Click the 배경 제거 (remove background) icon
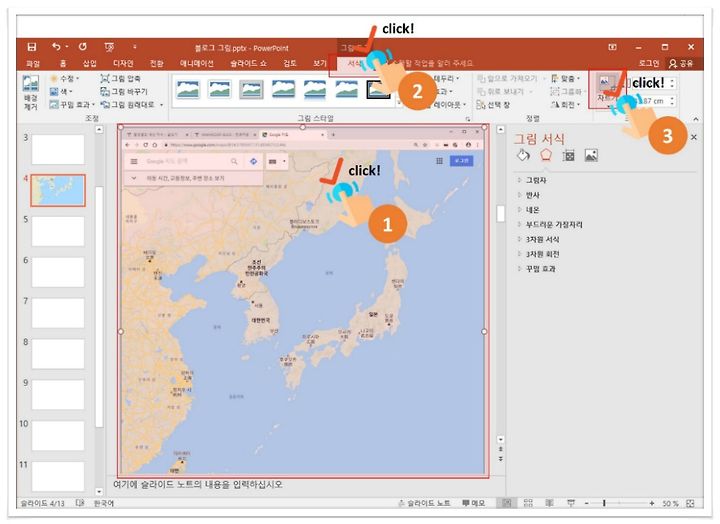The height and width of the screenshot is (524, 720). pos(31,93)
